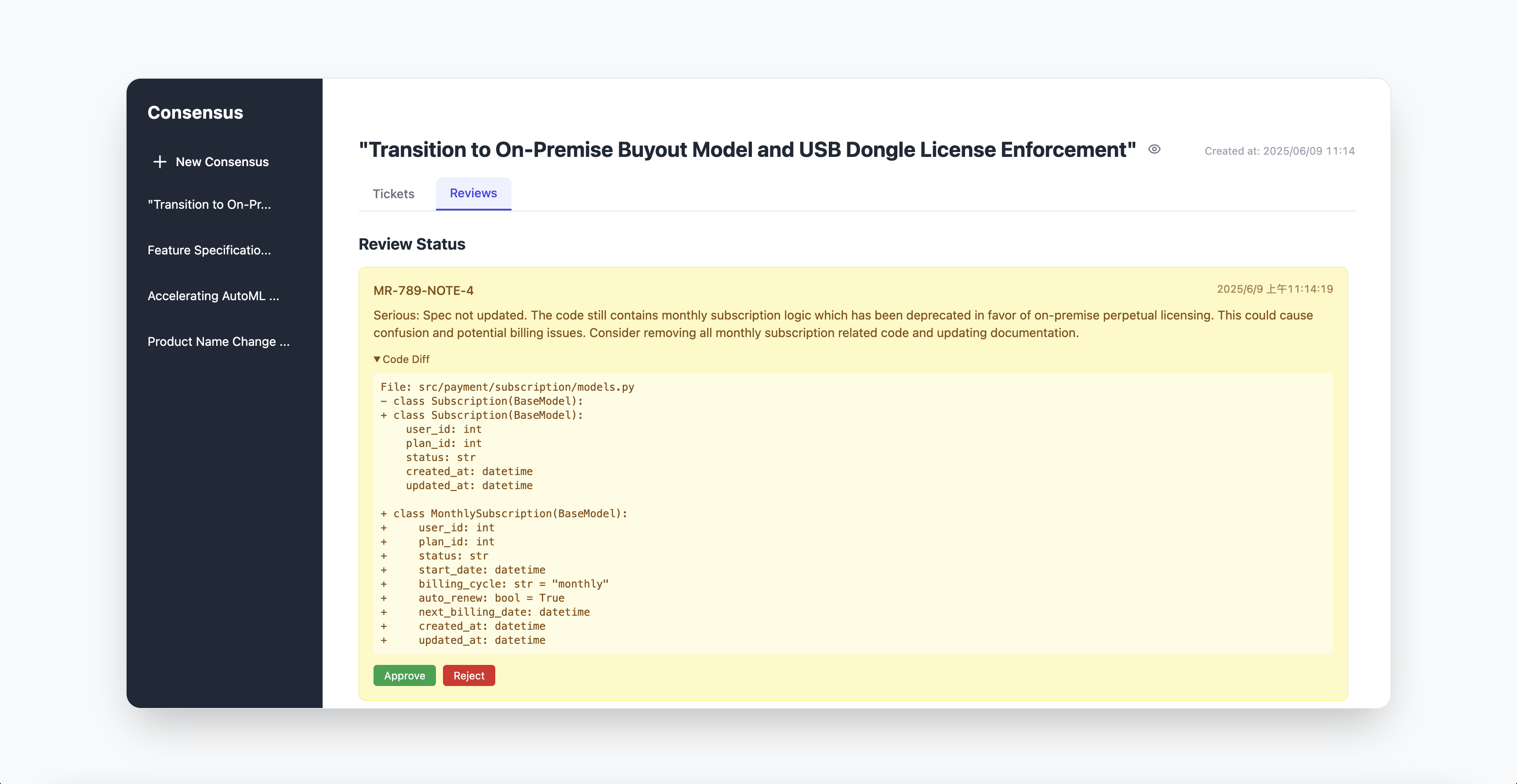
Task: Toggle the eye icon next to the title
Action: 1154,149
